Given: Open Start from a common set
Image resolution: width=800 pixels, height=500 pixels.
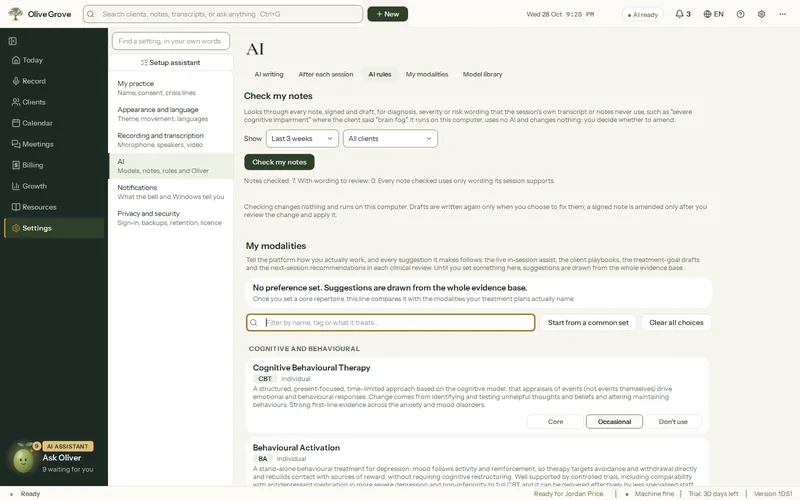Looking at the screenshot, I should click(x=588, y=322).
